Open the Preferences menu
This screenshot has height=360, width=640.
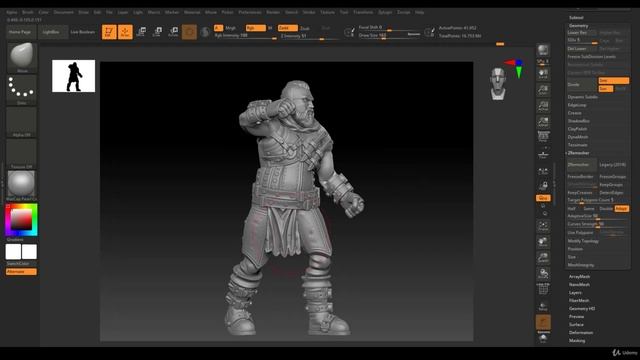(250, 12)
